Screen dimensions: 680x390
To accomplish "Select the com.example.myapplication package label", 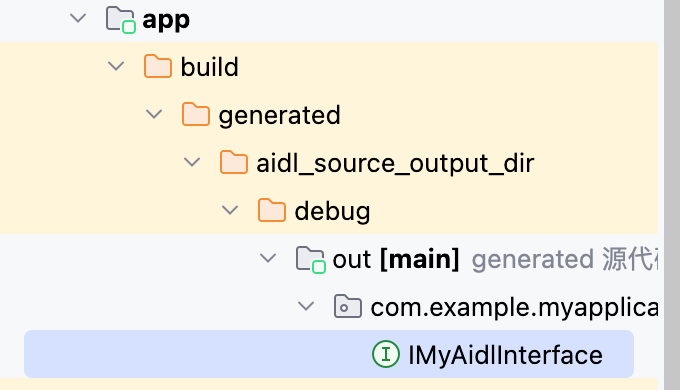I will pyautogui.click(x=514, y=308).
